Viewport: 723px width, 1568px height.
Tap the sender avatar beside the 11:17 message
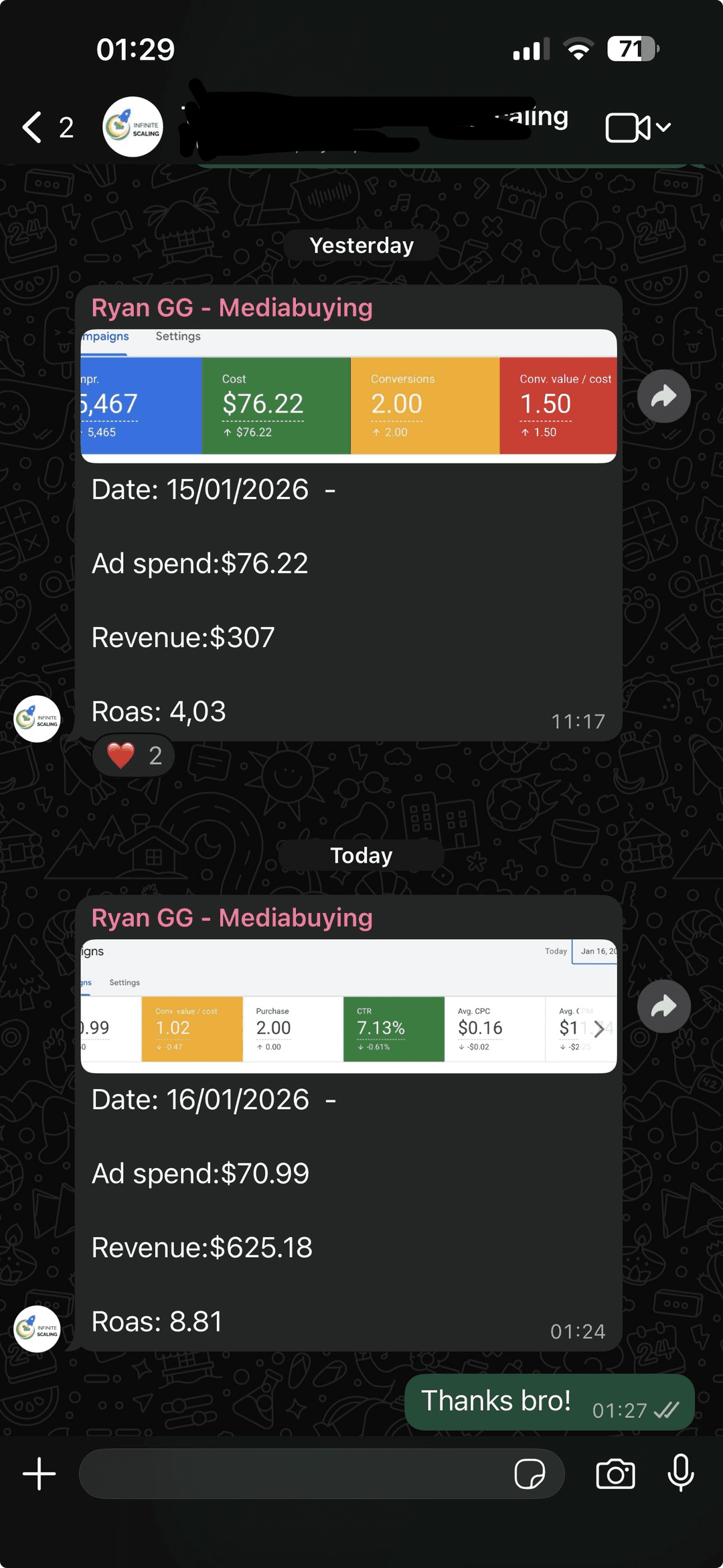pos(37,719)
